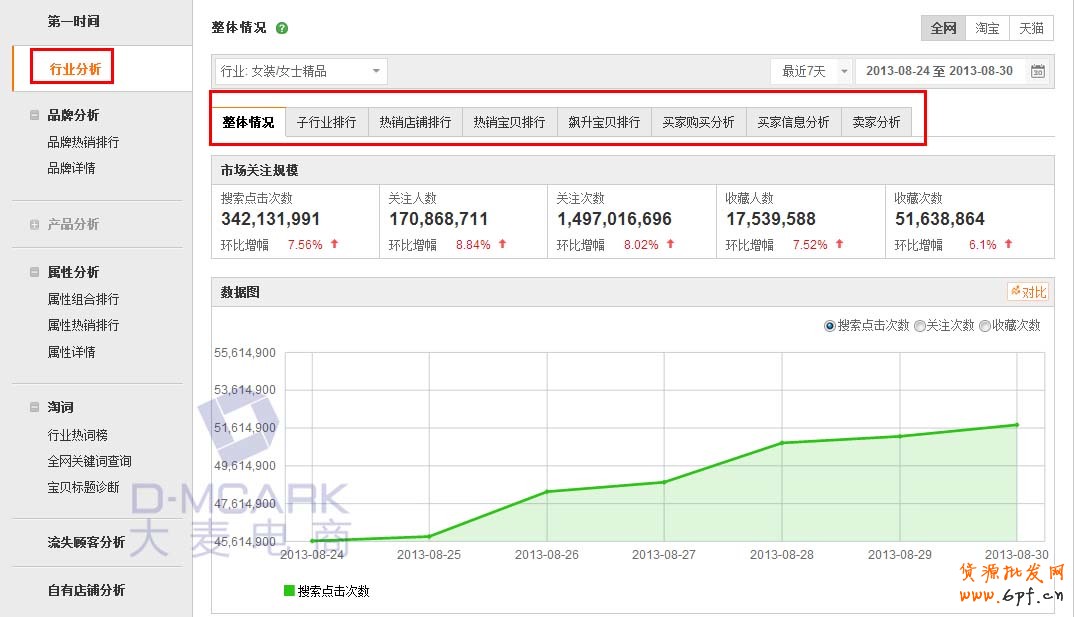This screenshot has width=1074, height=617.
Task: Click the 2013-08-28 data point on chart
Action: click(783, 443)
